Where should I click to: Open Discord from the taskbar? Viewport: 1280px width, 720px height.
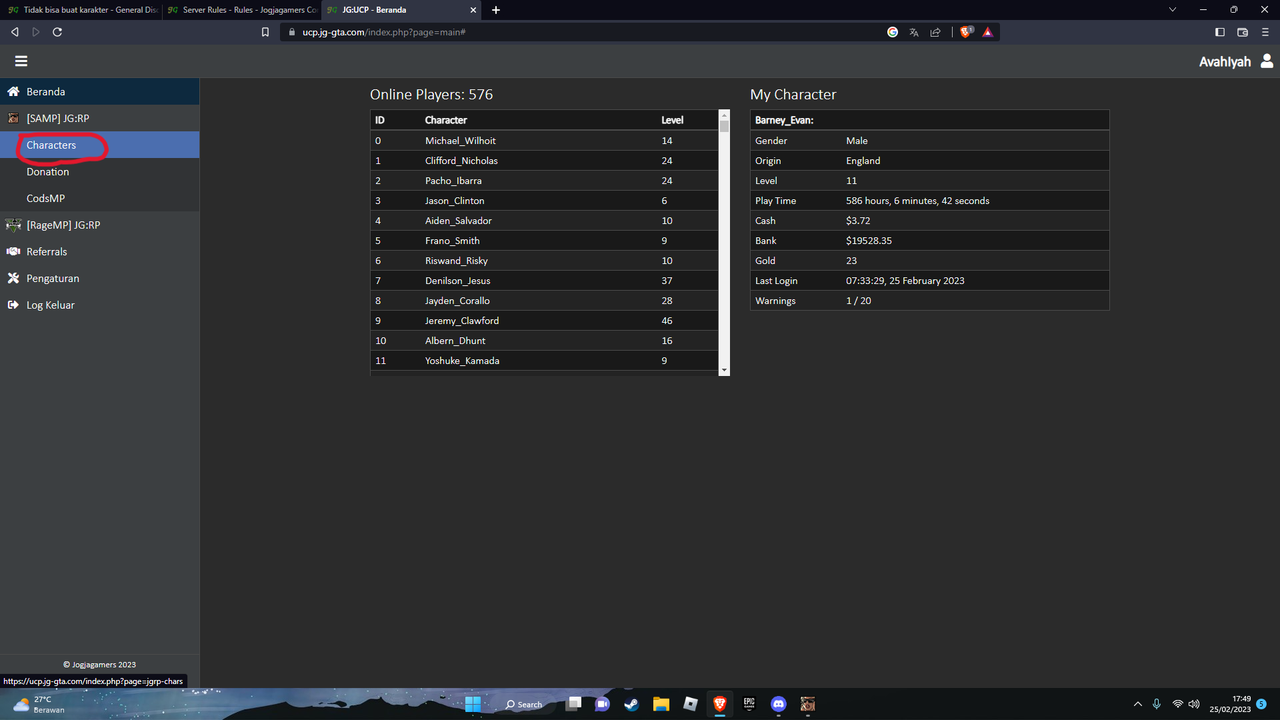click(x=778, y=704)
